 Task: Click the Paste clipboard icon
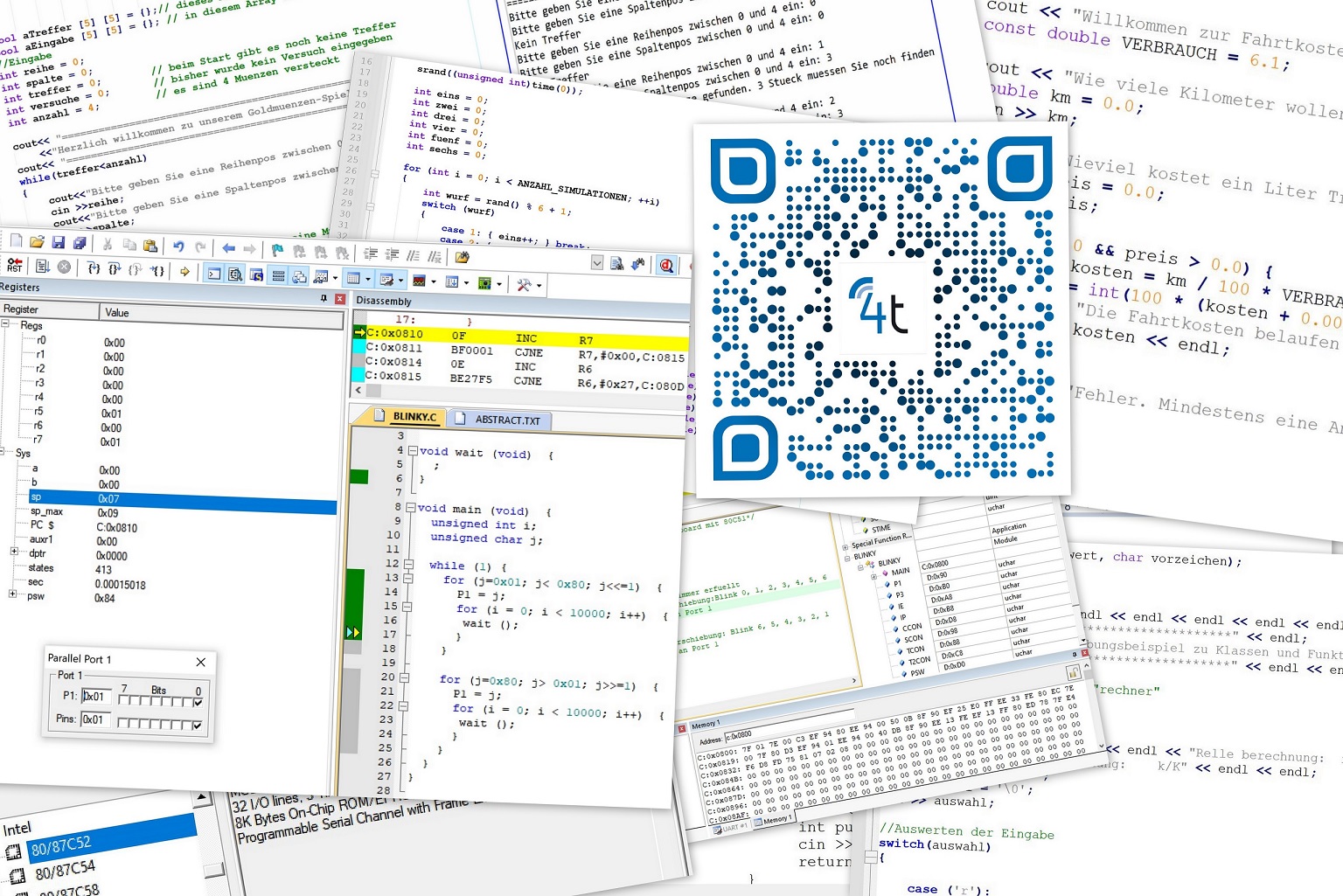[150, 246]
